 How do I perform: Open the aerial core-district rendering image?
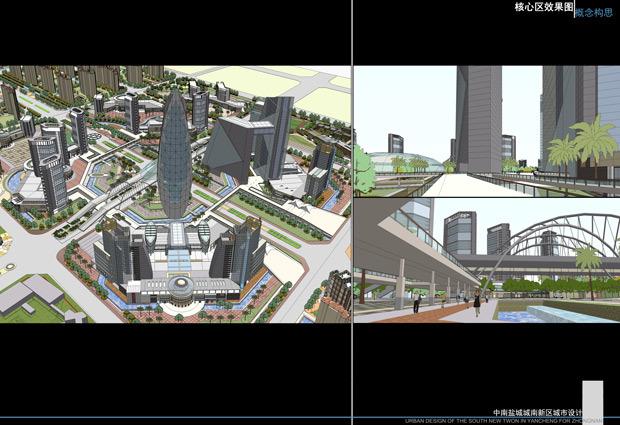click(175, 194)
